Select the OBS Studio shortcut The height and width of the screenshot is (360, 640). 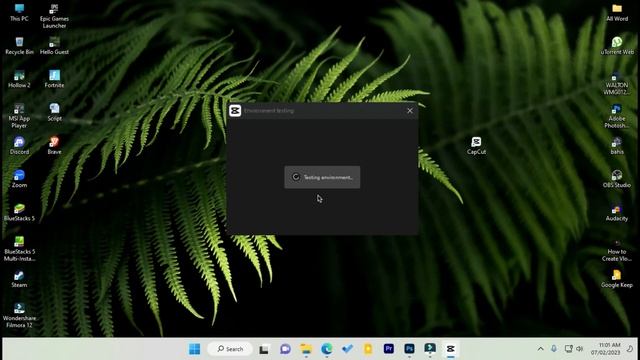pos(617,179)
